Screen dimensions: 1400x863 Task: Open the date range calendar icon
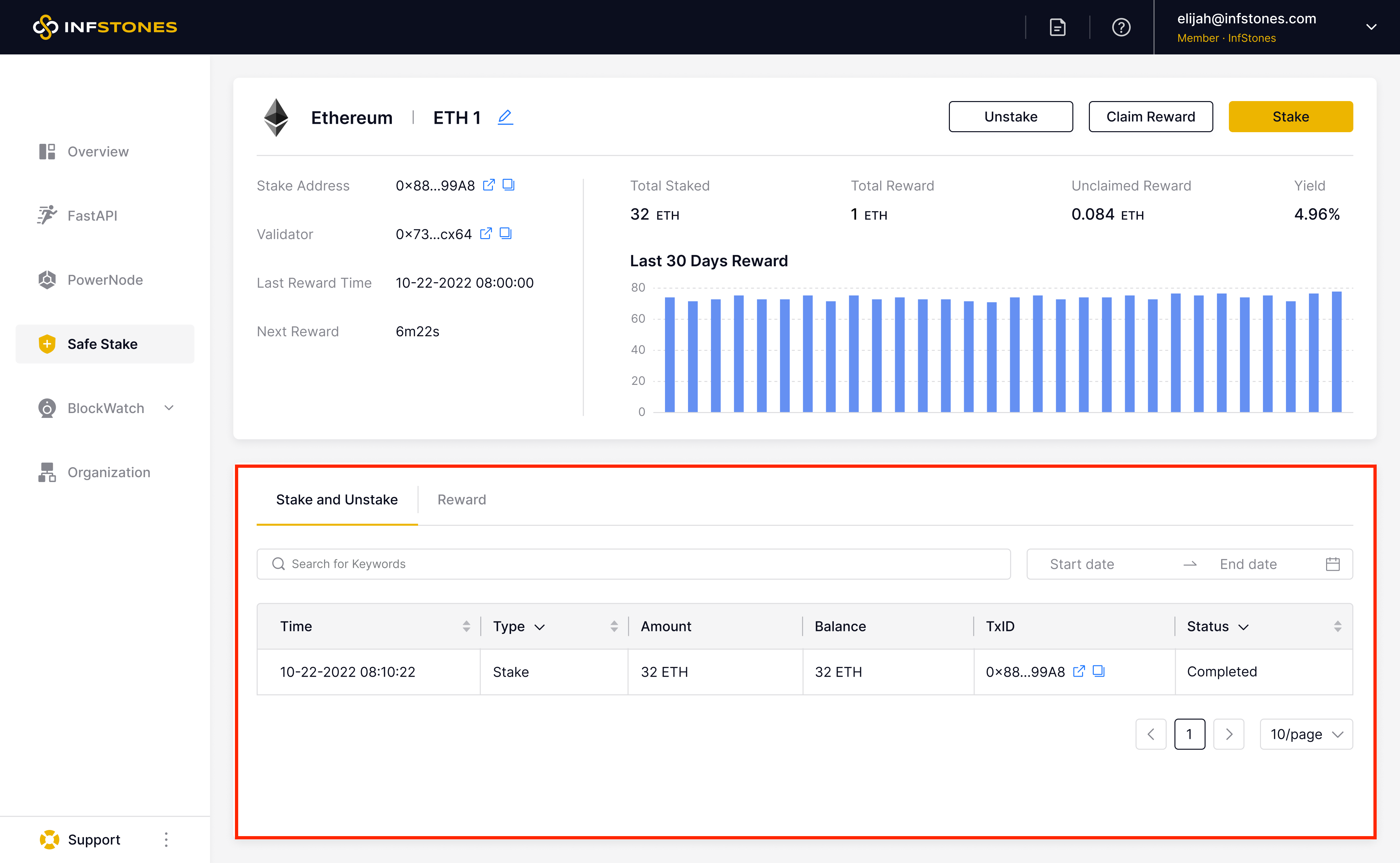click(1332, 564)
